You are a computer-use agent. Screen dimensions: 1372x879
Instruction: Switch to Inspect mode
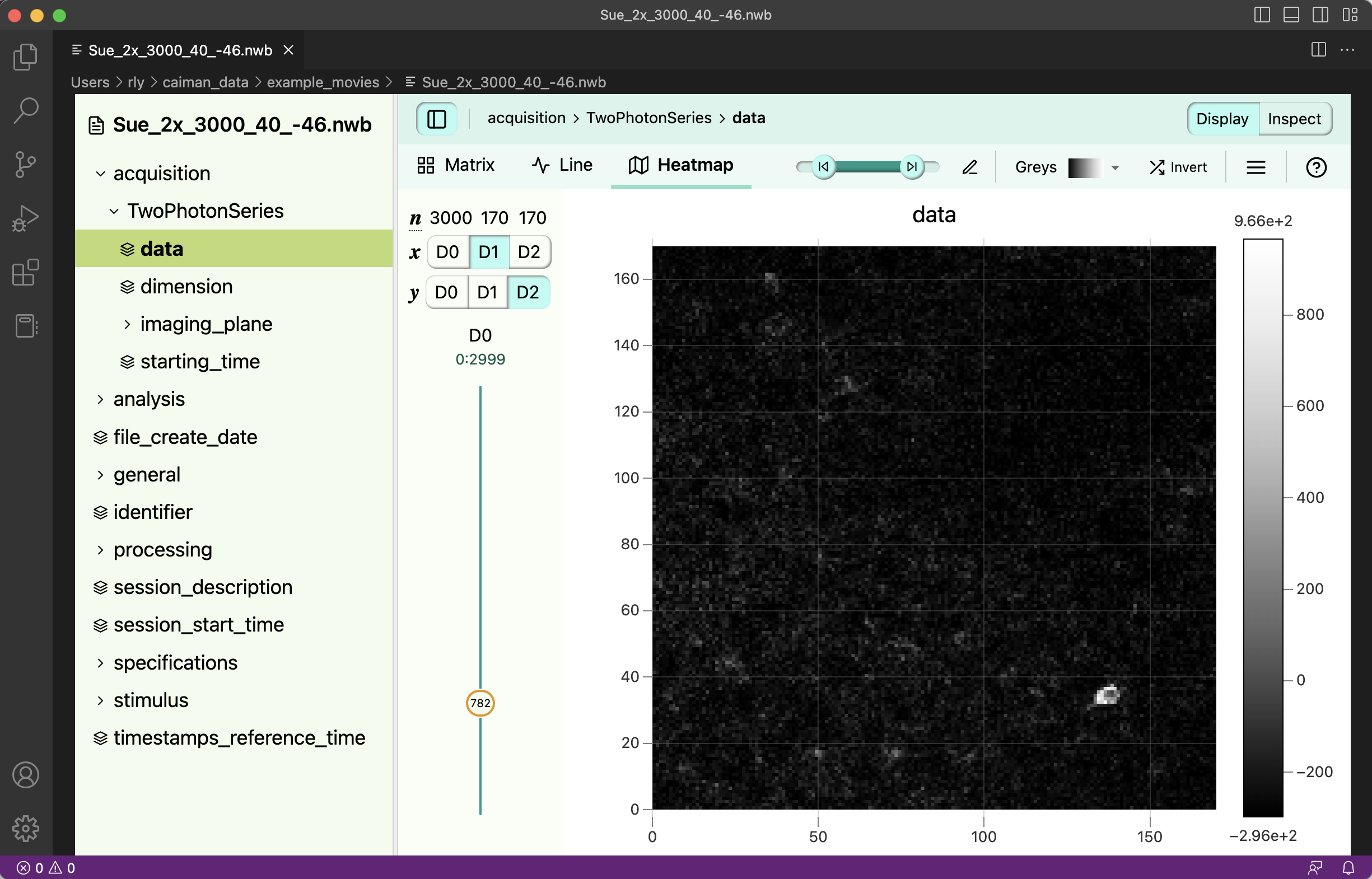click(x=1294, y=119)
